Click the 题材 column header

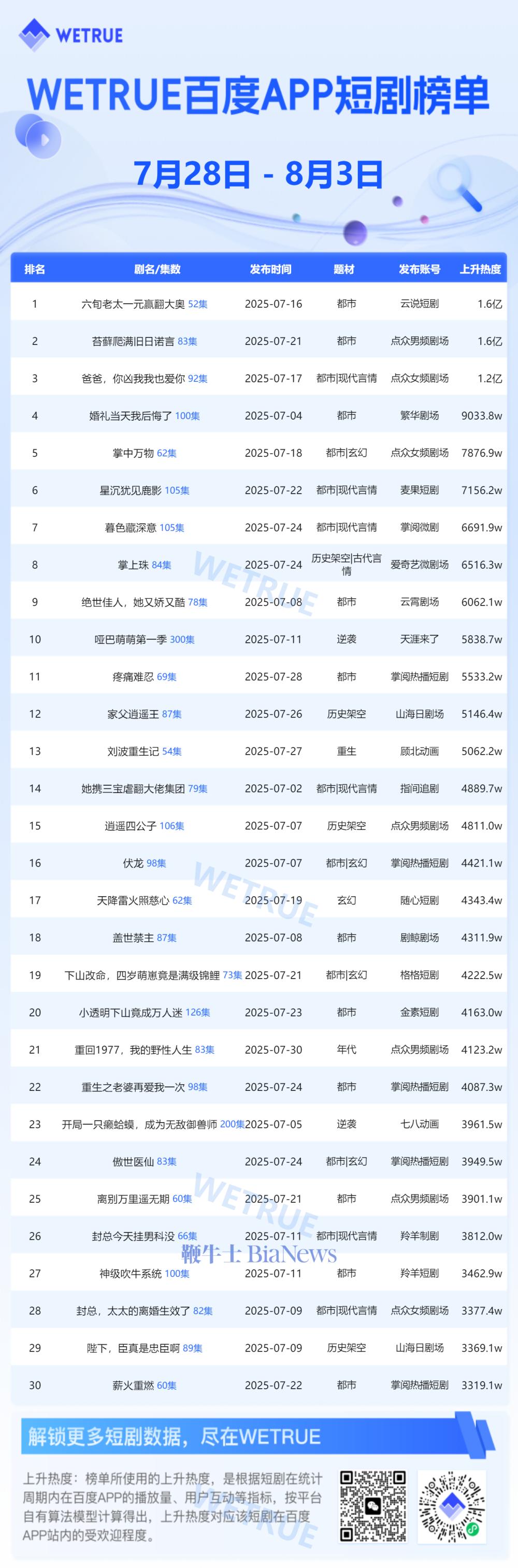point(344,269)
